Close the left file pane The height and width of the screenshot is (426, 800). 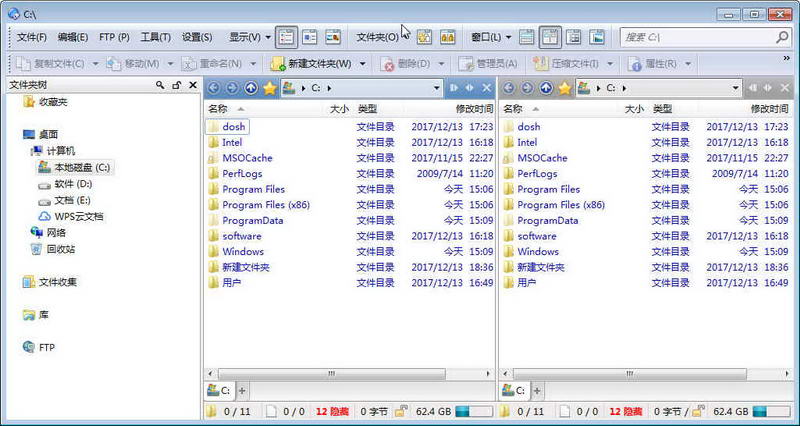point(487,88)
